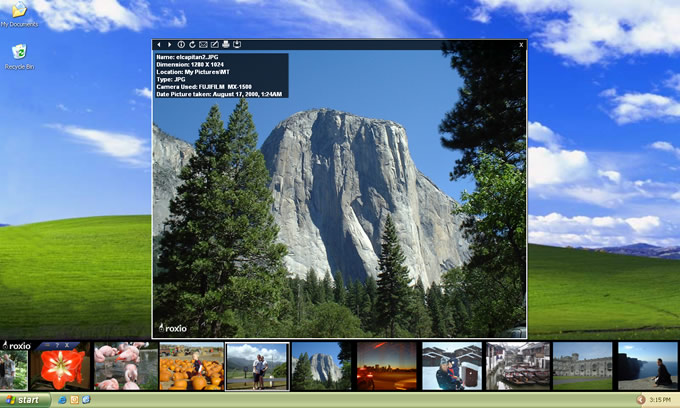Go to next photo arrow
Screen dimensions: 680x408
(x=170, y=45)
